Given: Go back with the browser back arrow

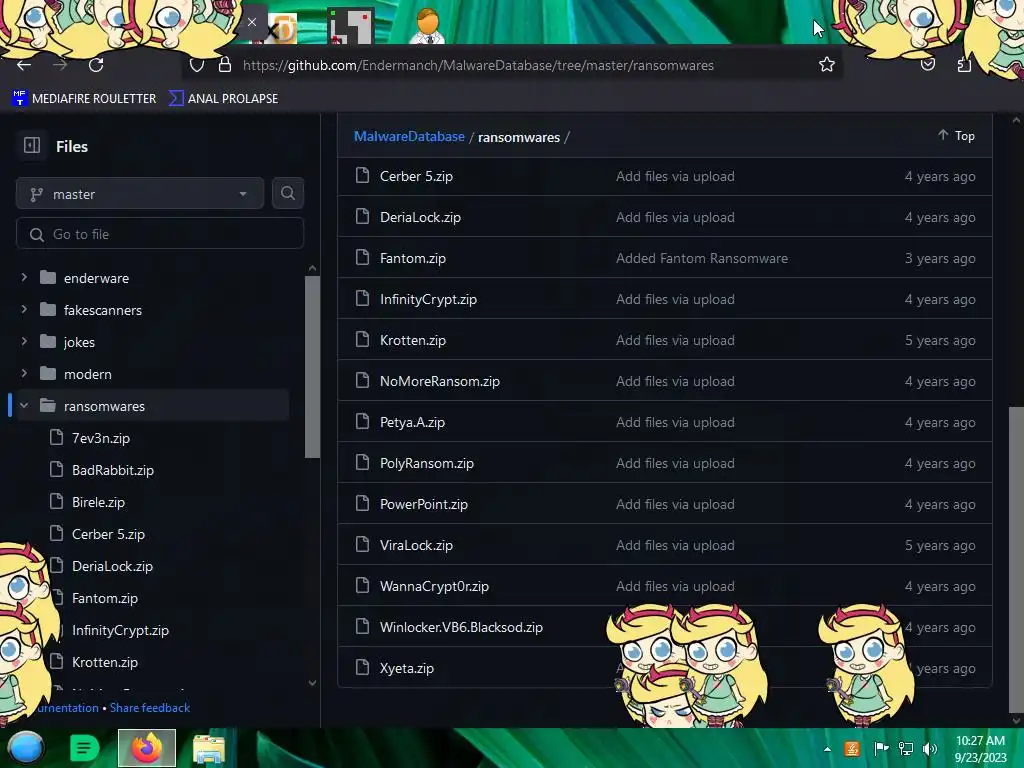Looking at the screenshot, I should pyautogui.click(x=24, y=65).
